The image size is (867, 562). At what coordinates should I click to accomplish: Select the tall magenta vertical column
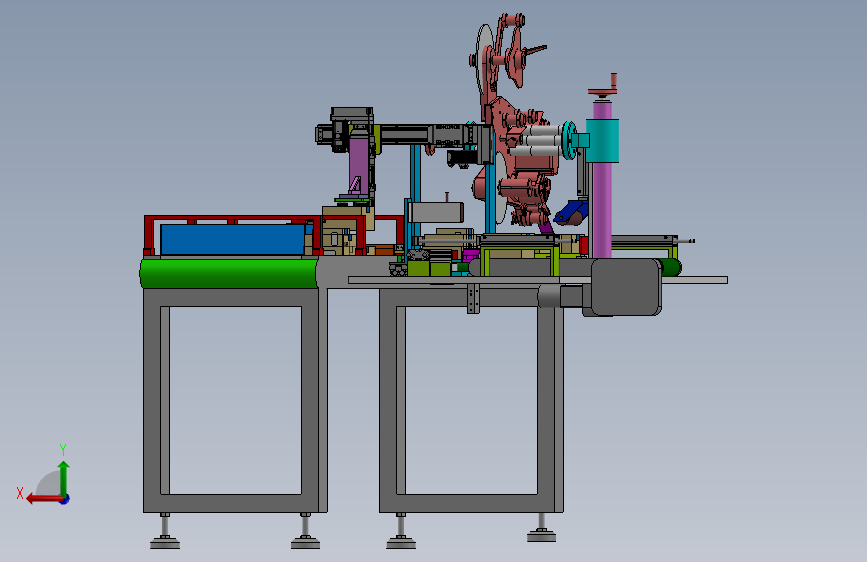pyautogui.click(x=602, y=180)
